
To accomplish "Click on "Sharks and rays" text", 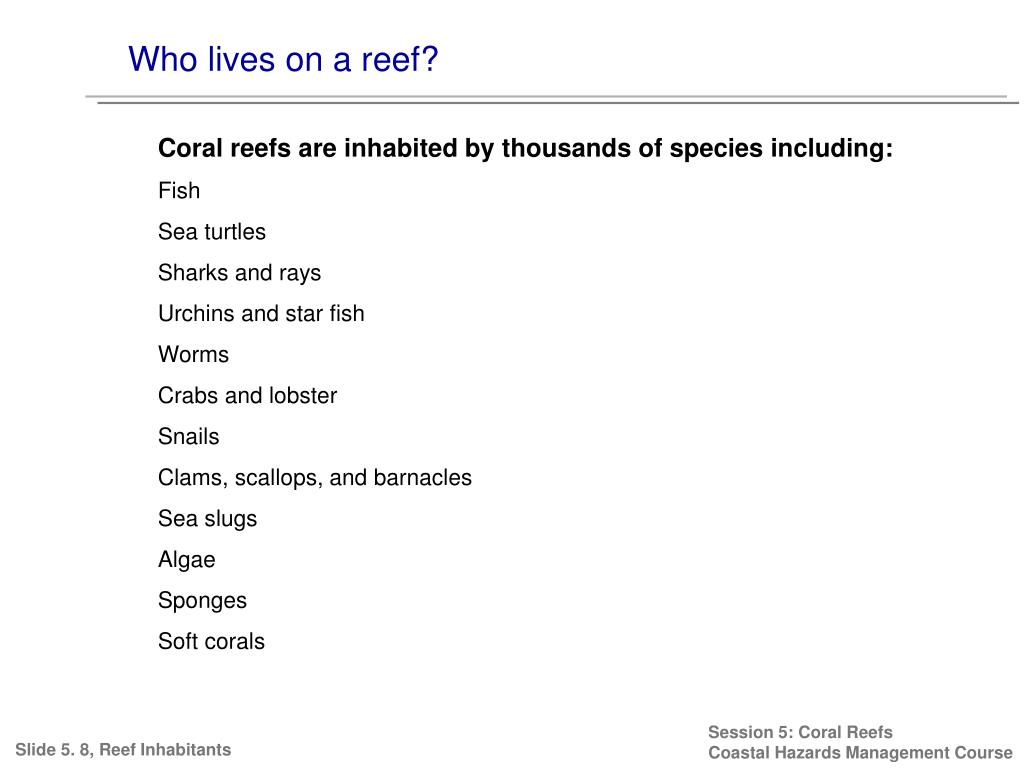I will point(239,273).
